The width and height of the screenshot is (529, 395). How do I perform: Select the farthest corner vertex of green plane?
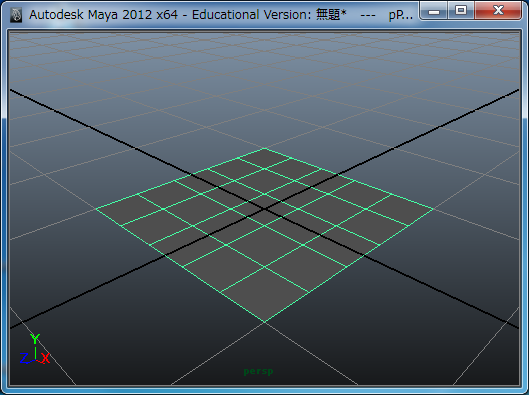coord(264,148)
